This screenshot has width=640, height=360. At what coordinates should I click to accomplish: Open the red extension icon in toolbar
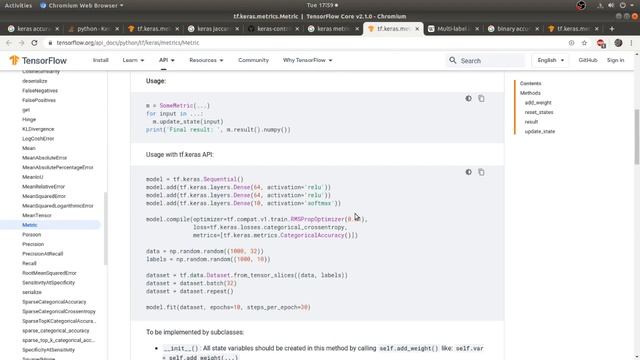(601, 43)
